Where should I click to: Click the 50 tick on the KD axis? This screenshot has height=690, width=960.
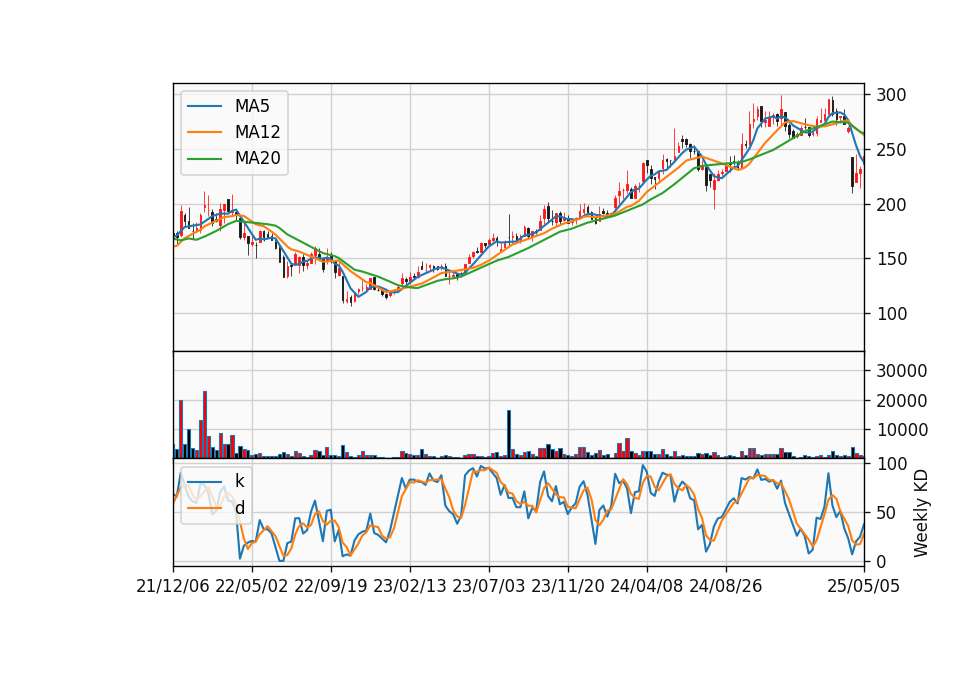click(886, 513)
